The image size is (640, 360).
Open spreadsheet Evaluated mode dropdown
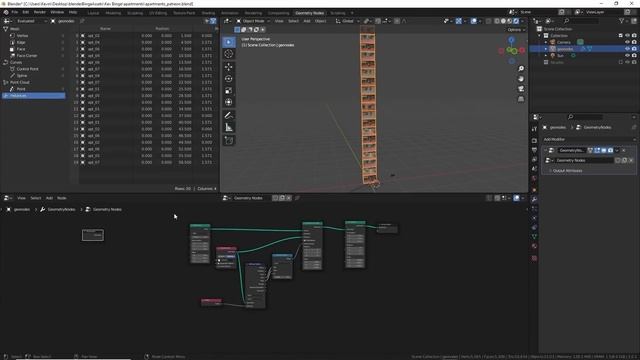pyautogui.click(x=31, y=21)
